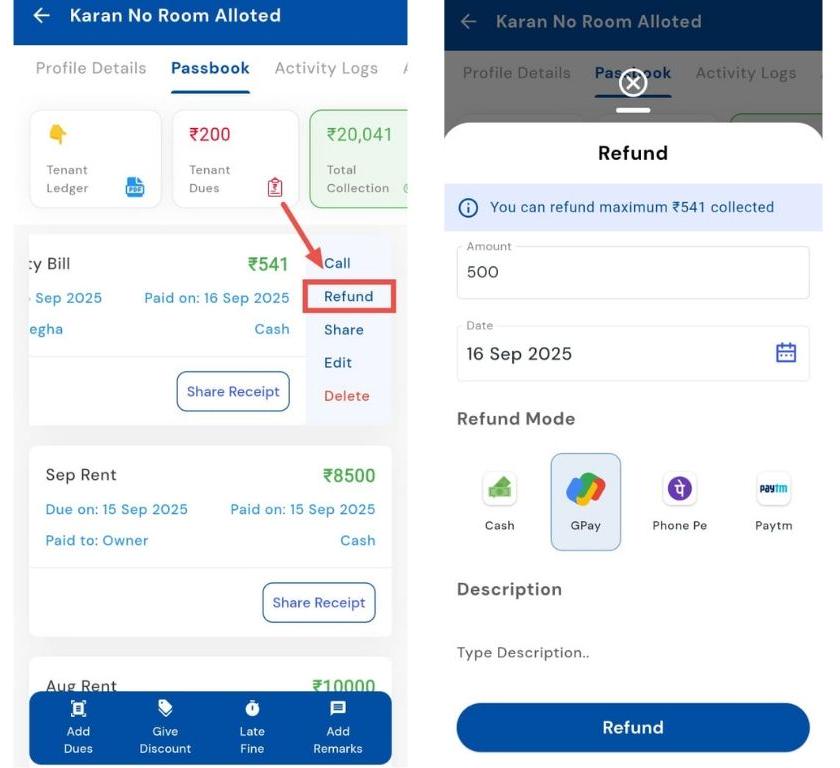Close the Refund sheet with X icon
Viewport: 840px width, 768px height.
tap(633, 83)
